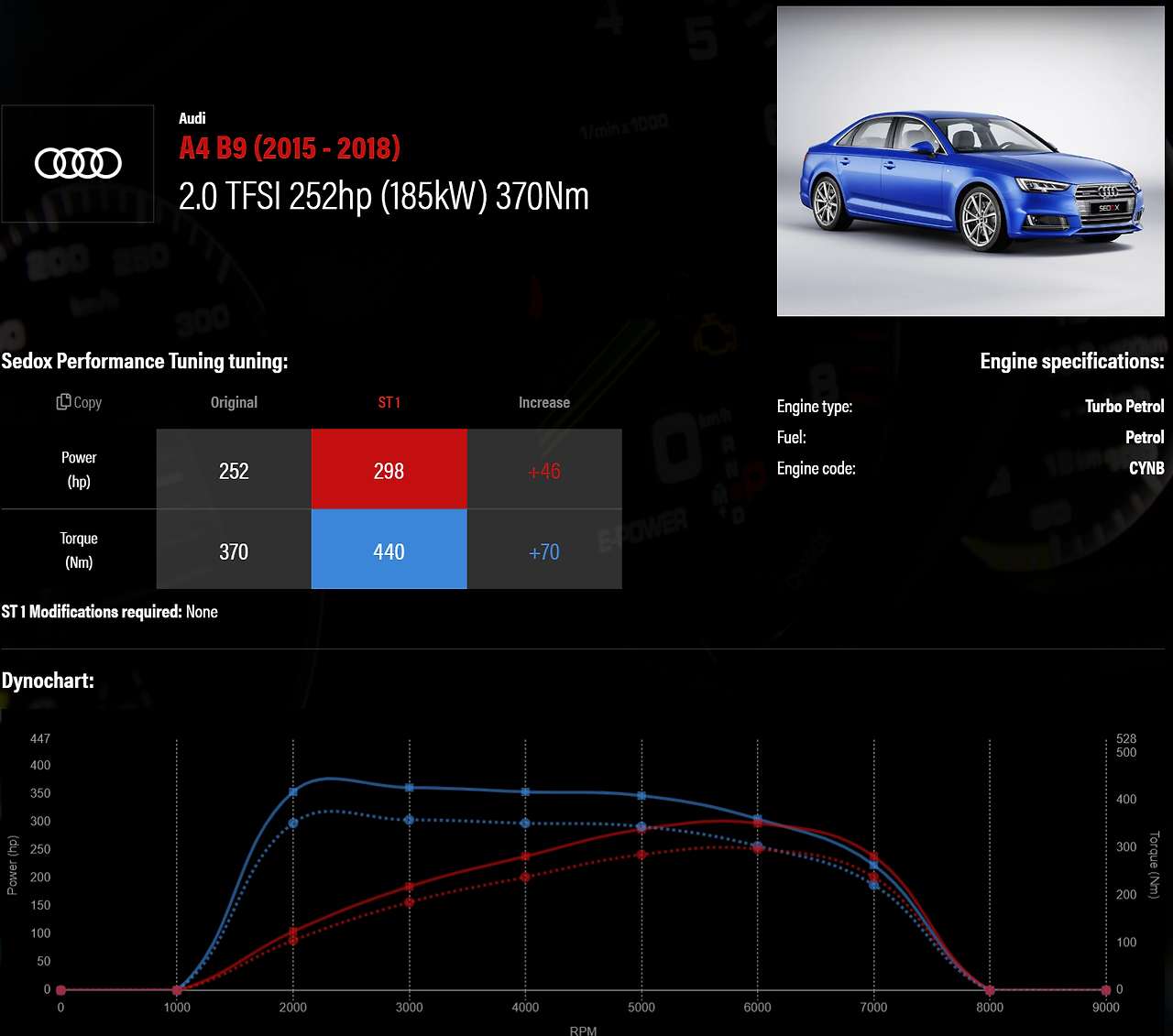Click the 'Dynochart:' heading
The height and width of the screenshot is (1036, 1173).
coord(48,681)
